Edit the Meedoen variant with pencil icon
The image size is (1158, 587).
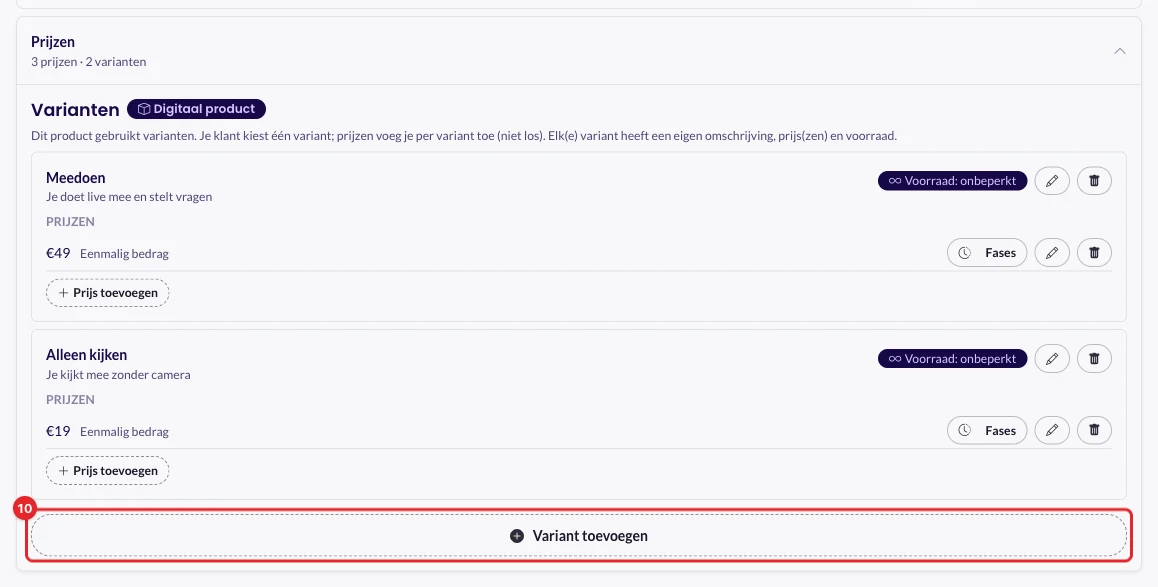(1052, 181)
